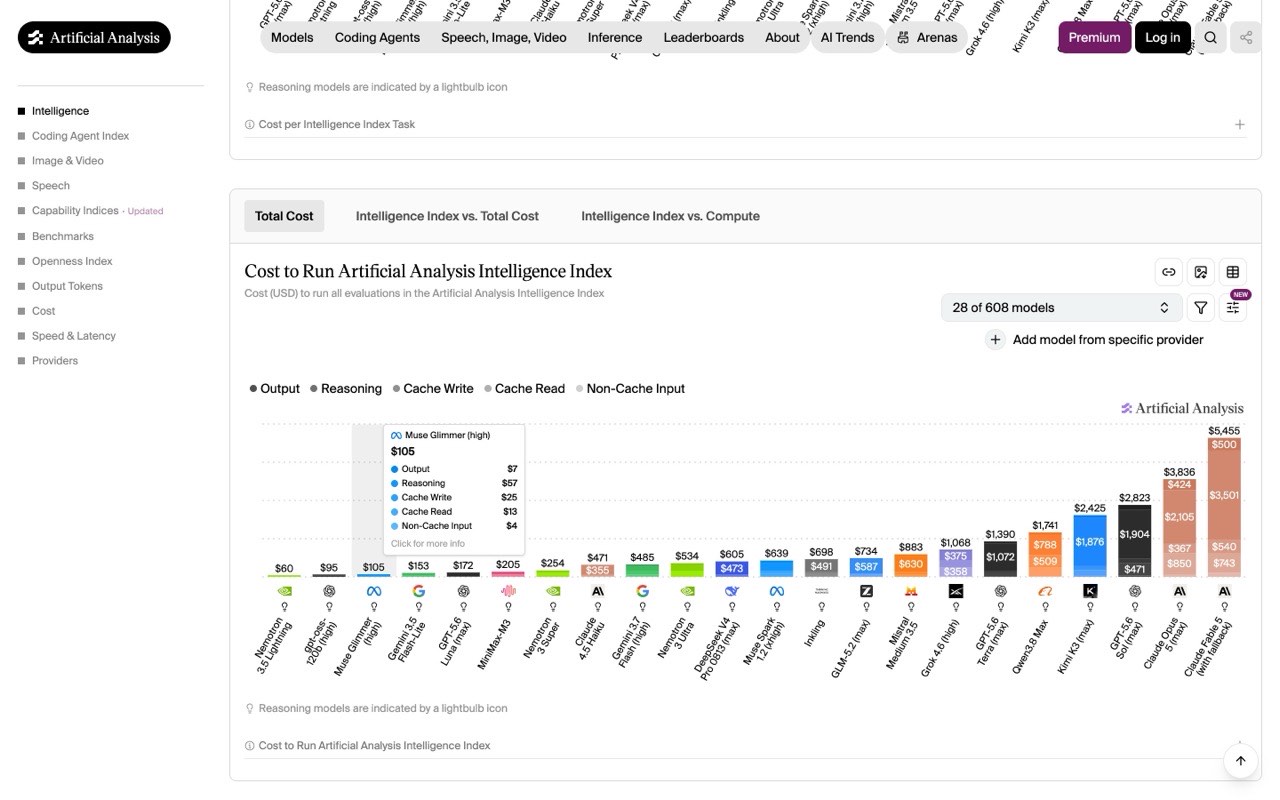Click OpenAI logo under GPT-5.6 Luna (max)

(x=463, y=591)
